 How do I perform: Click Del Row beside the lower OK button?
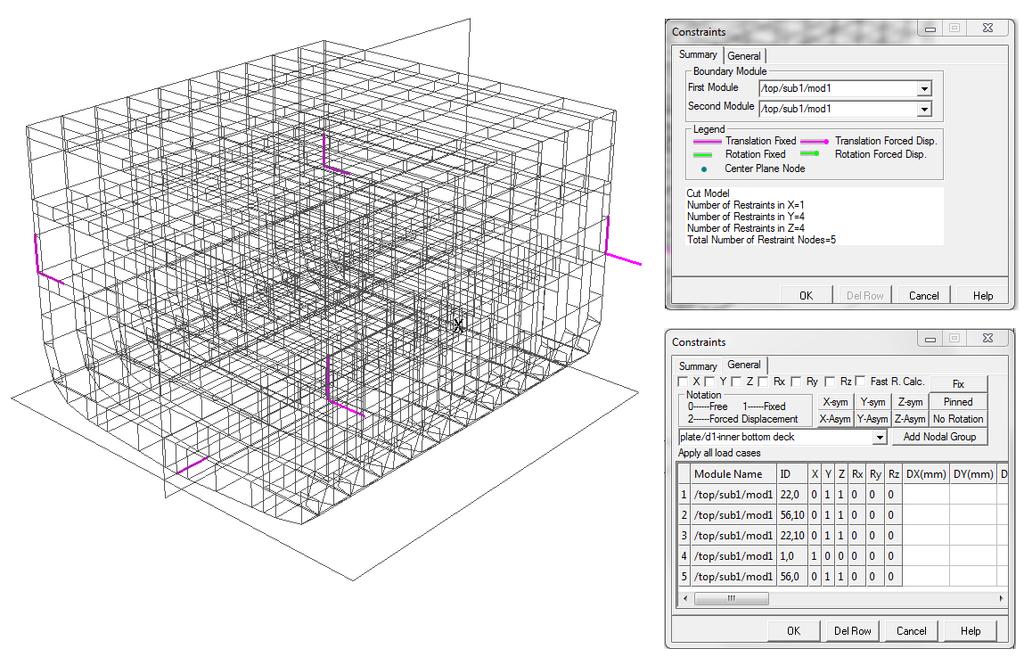(x=852, y=631)
